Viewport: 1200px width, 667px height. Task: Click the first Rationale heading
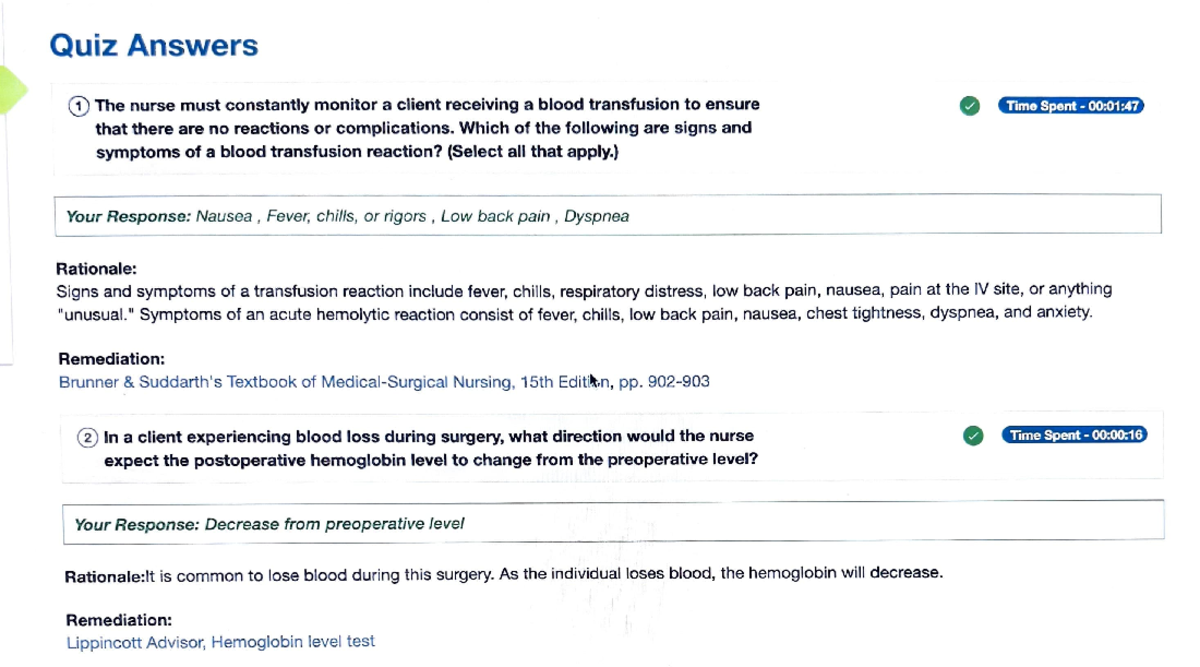point(97,269)
